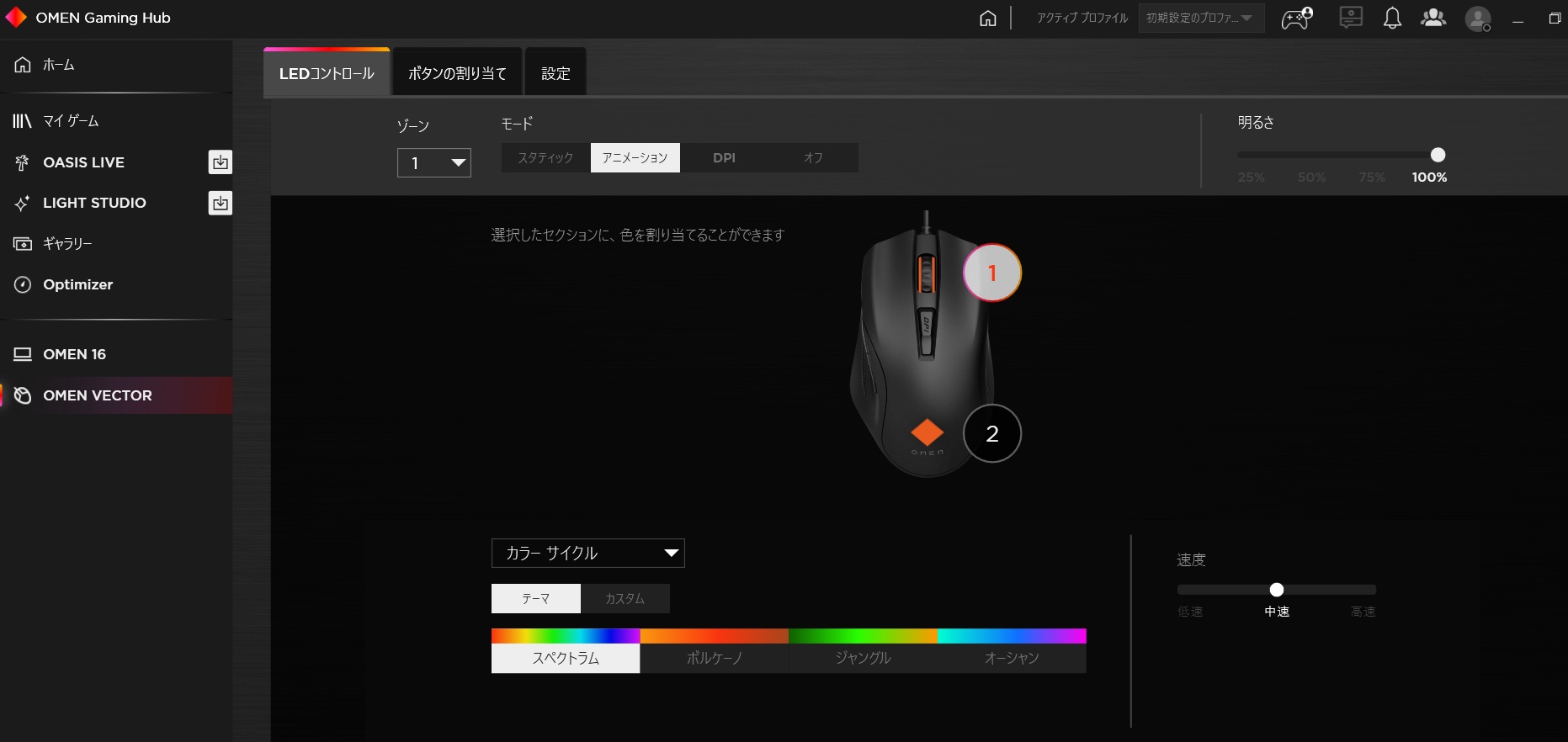Open the home icon in top bar
1568x742 pixels.
988,18
